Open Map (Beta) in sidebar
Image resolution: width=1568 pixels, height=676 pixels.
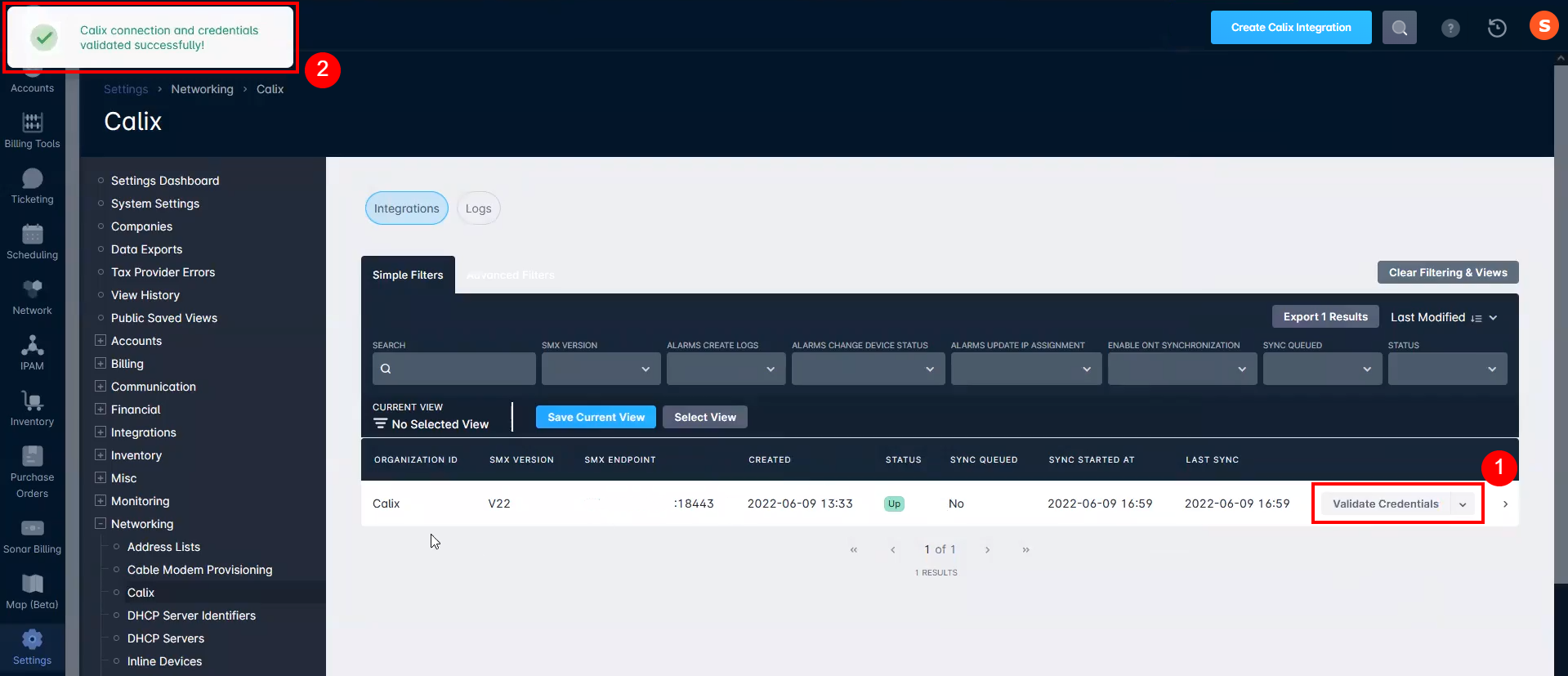[x=32, y=592]
